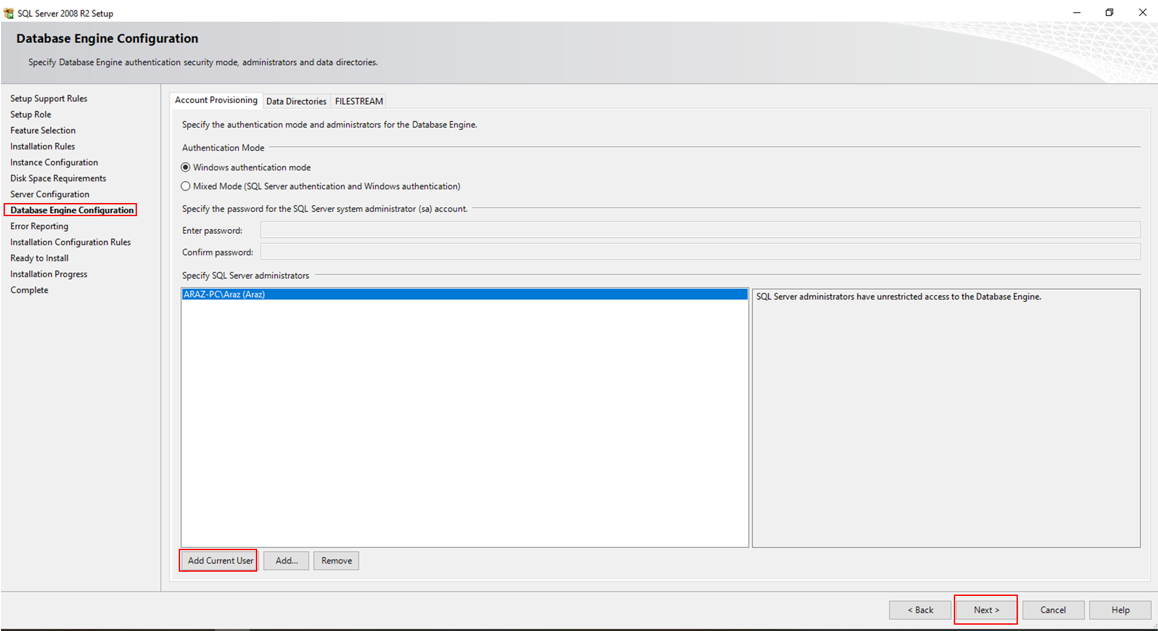
Task: Click Complete step in sidebar
Action: [x=30, y=290]
